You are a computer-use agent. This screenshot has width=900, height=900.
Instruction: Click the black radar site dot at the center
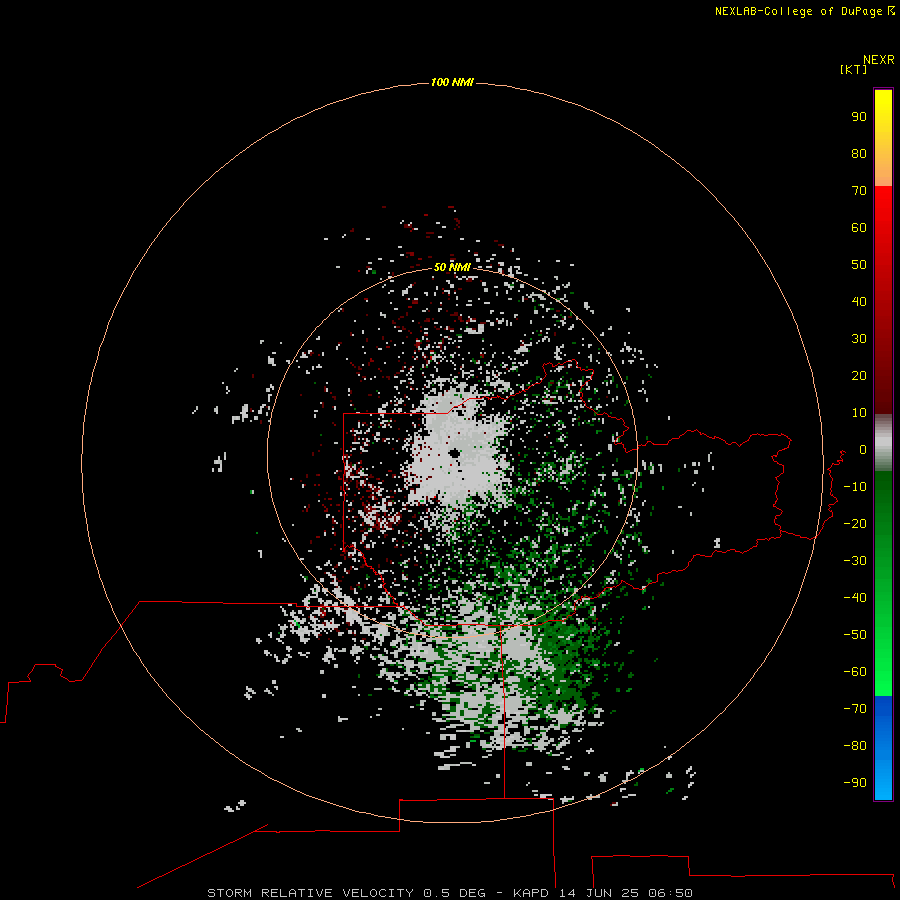[455, 453]
